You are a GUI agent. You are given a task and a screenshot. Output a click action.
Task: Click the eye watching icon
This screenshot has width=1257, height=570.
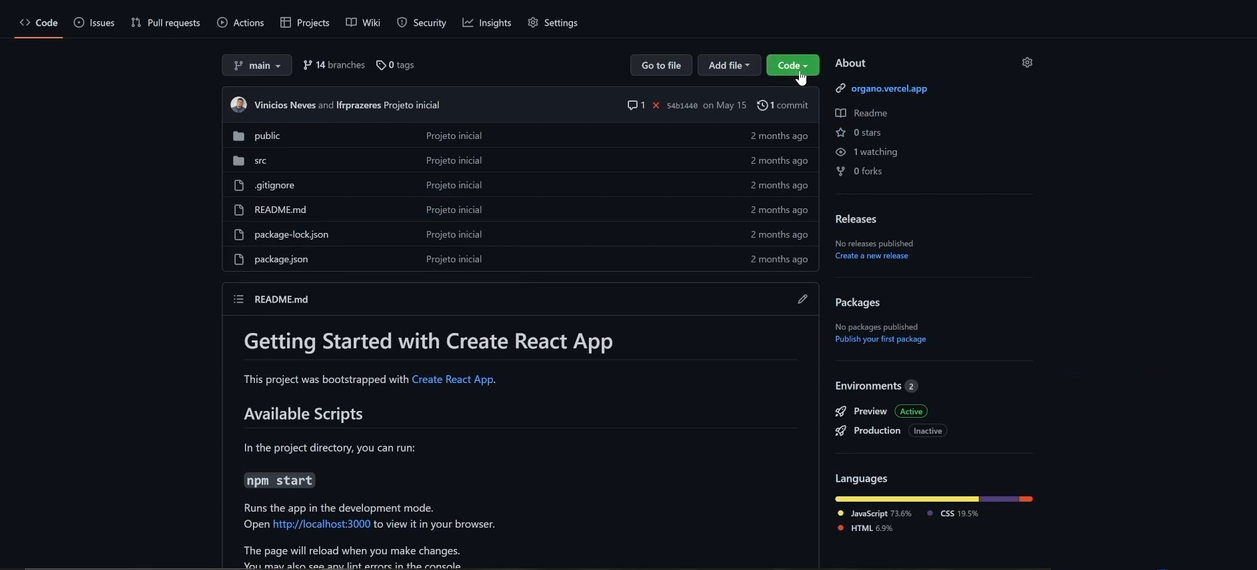841,152
